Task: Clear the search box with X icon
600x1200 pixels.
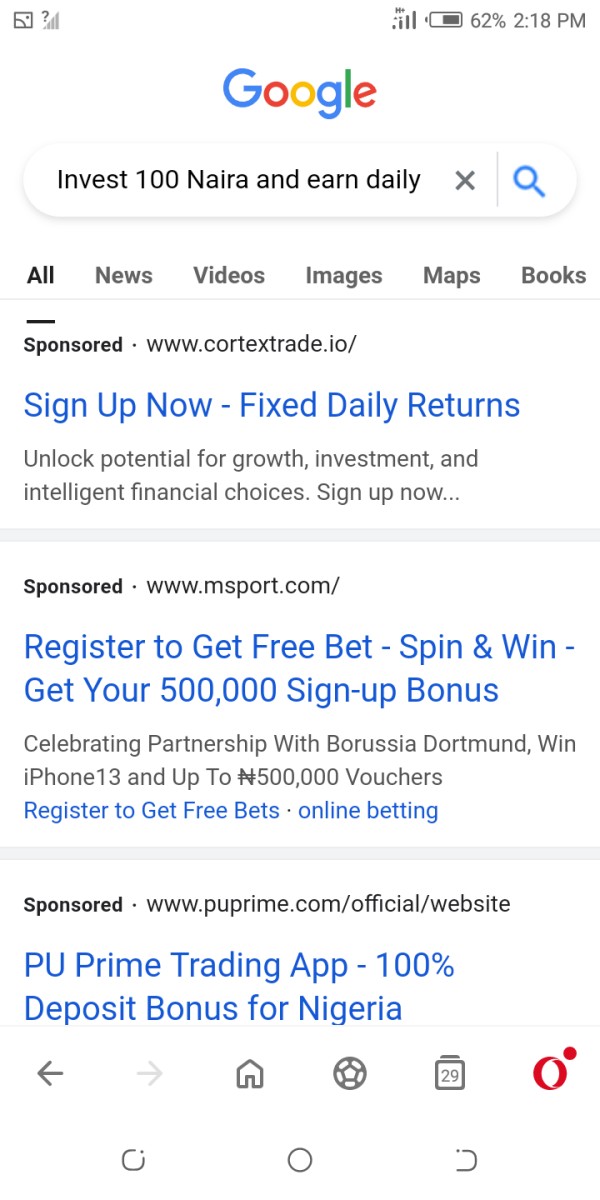Action: tap(465, 180)
